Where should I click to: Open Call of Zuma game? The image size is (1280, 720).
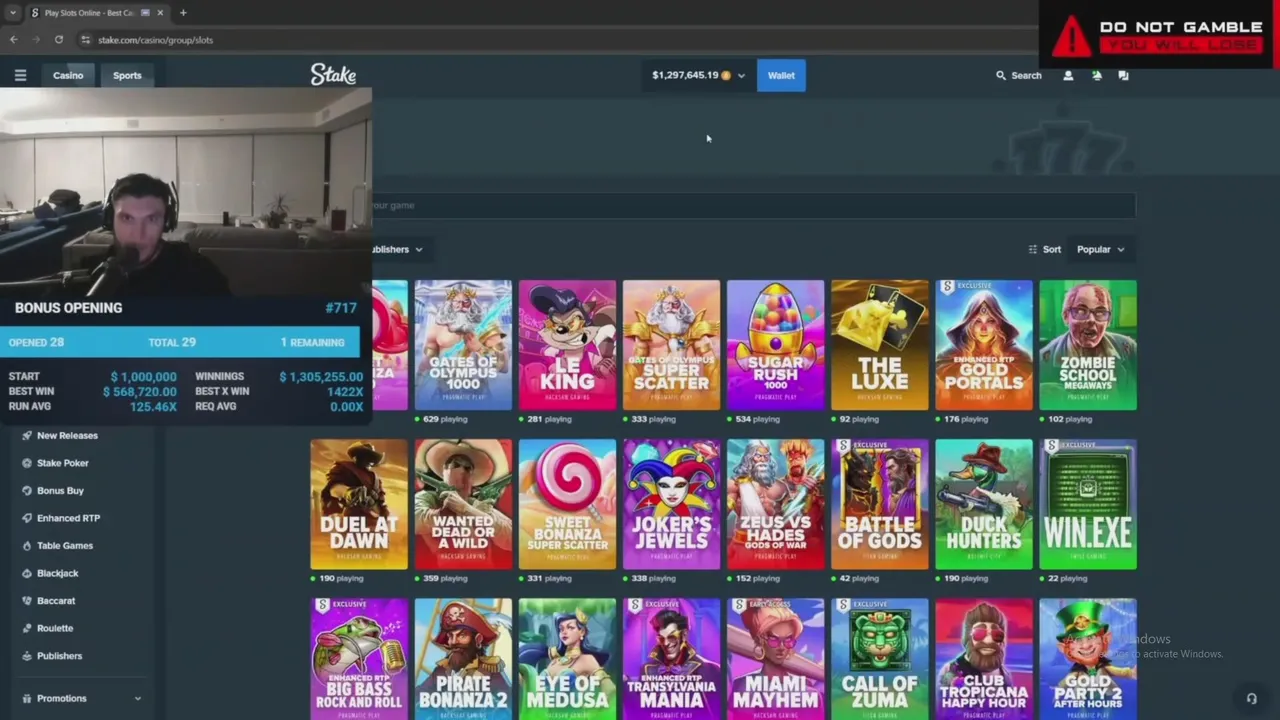pos(879,659)
